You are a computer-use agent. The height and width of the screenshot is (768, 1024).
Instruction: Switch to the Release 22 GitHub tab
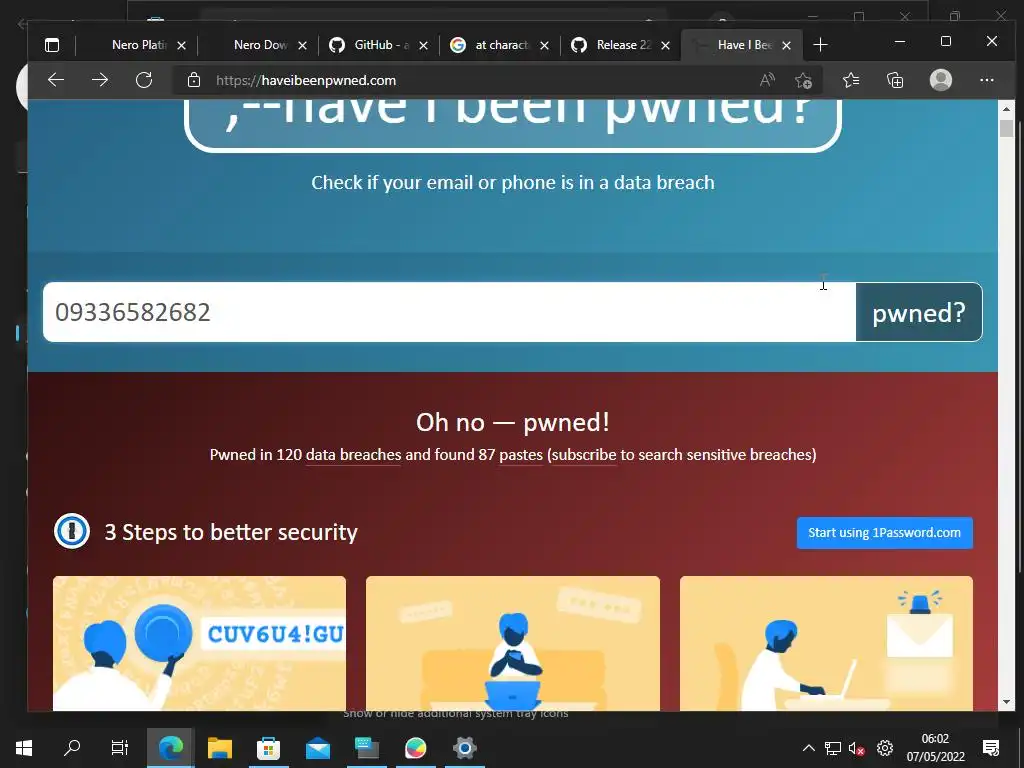pyautogui.click(x=623, y=45)
